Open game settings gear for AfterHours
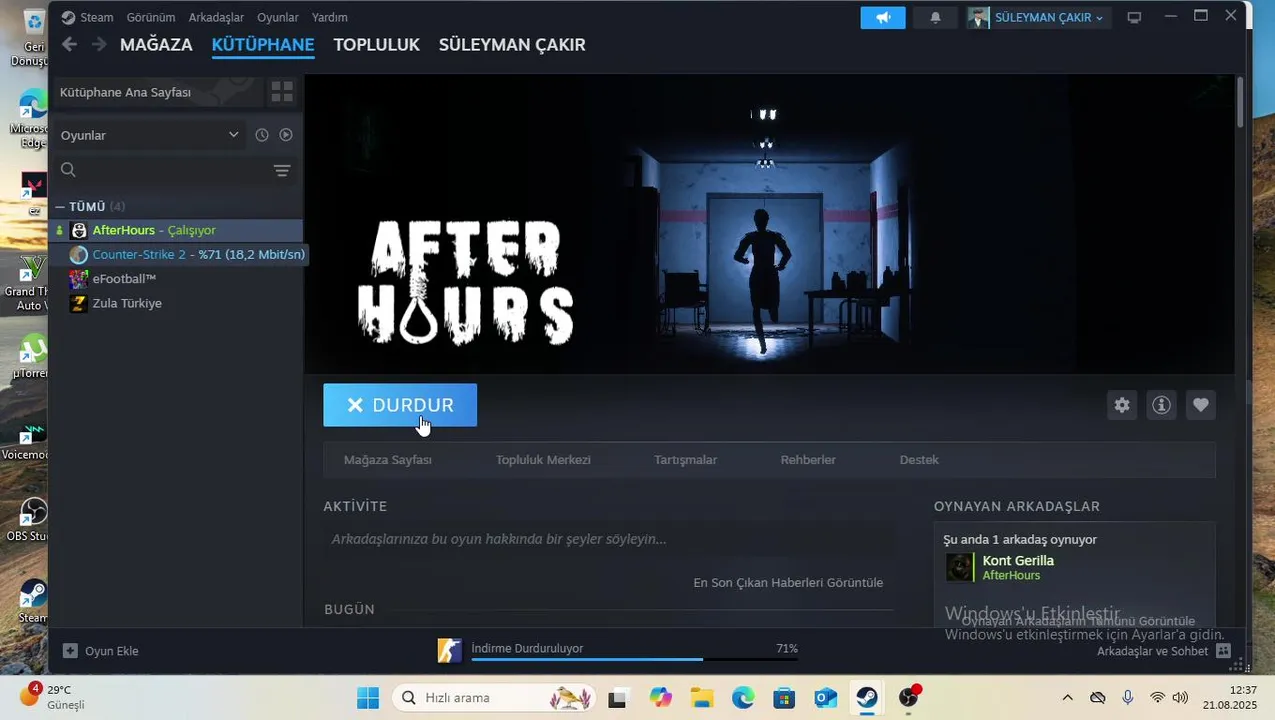Viewport: 1275px width, 720px height. point(1122,405)
